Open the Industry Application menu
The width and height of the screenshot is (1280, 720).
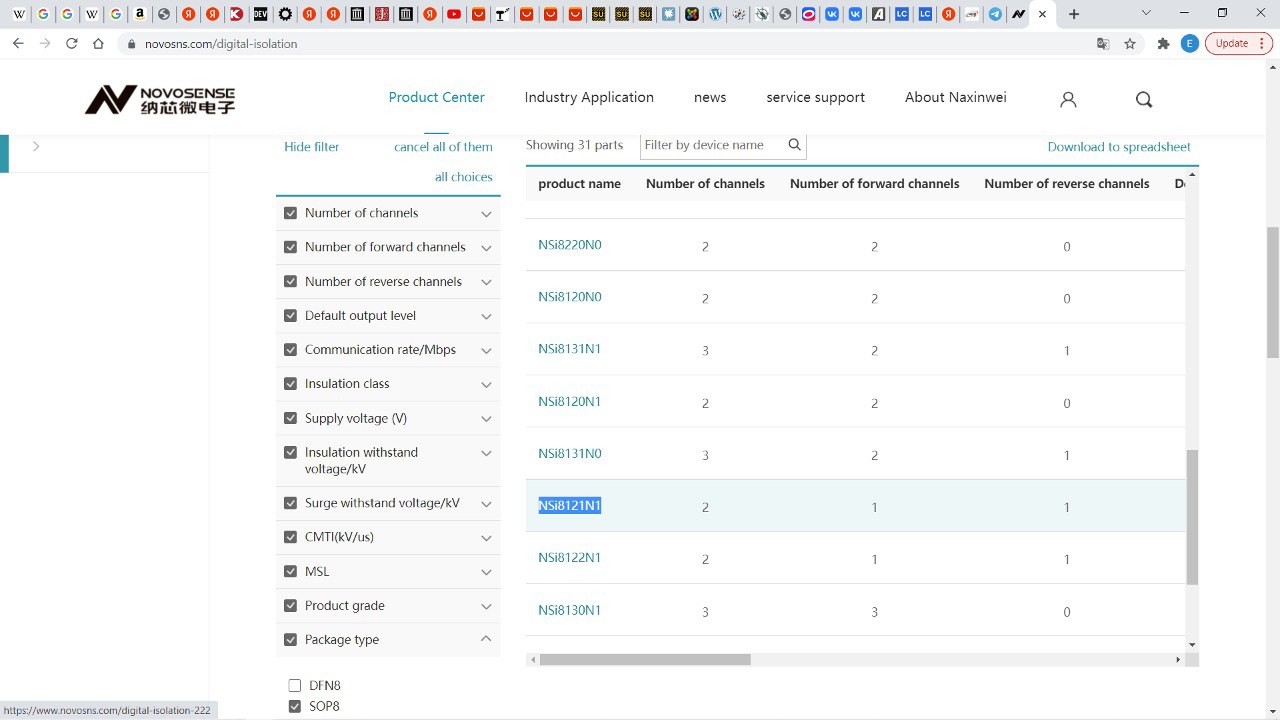point(589,97)
